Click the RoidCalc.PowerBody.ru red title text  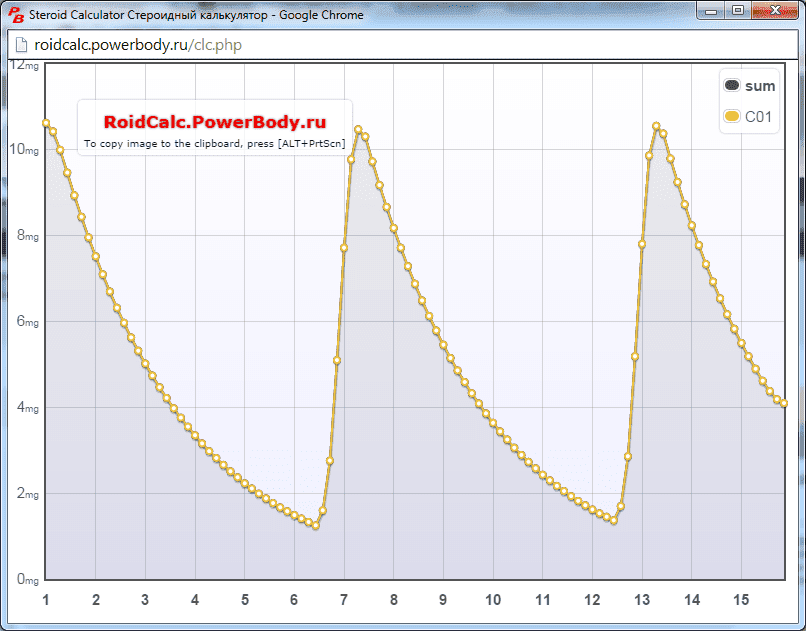pyautogui.click(x=215, y=122)
